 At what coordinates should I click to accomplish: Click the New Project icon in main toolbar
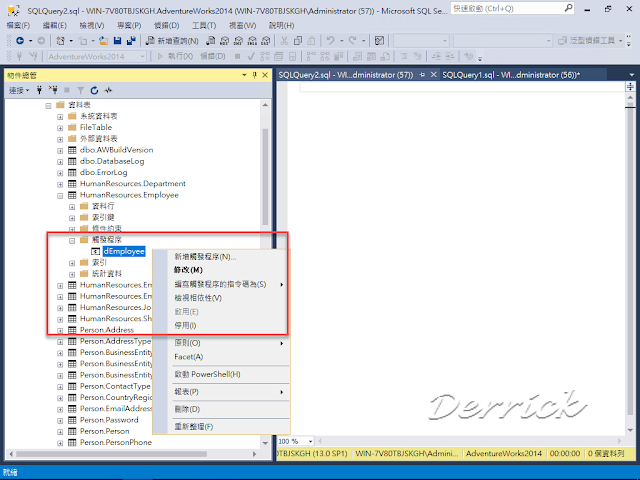pyautogui.click(x=60, y=40)
